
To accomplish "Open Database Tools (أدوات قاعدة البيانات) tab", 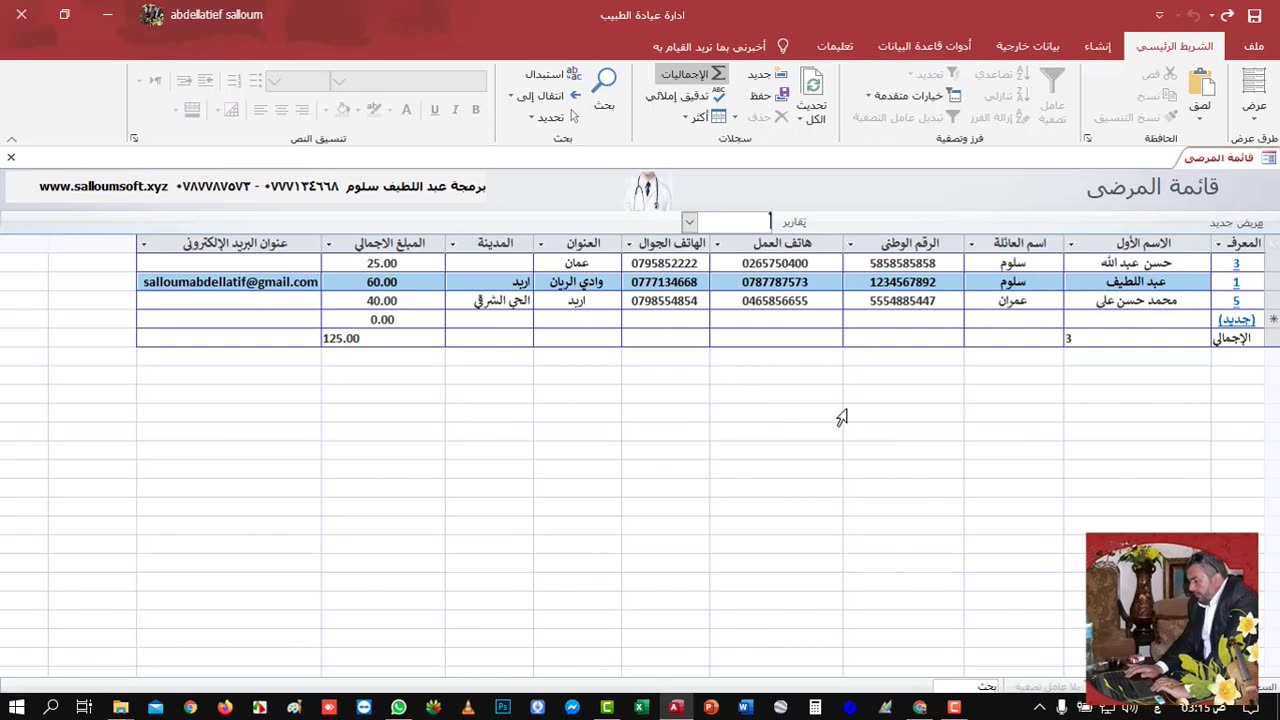I will pyautogui.click(x=924, y=46).
